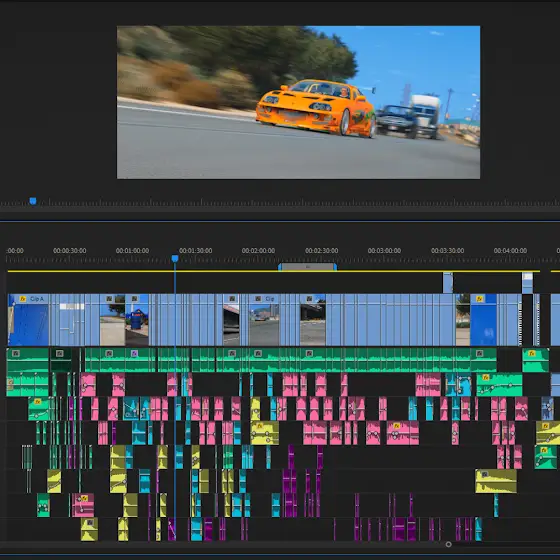
Task: Click the fx badge on the bottom-row yellow audio clip
Action: point(90,522)
